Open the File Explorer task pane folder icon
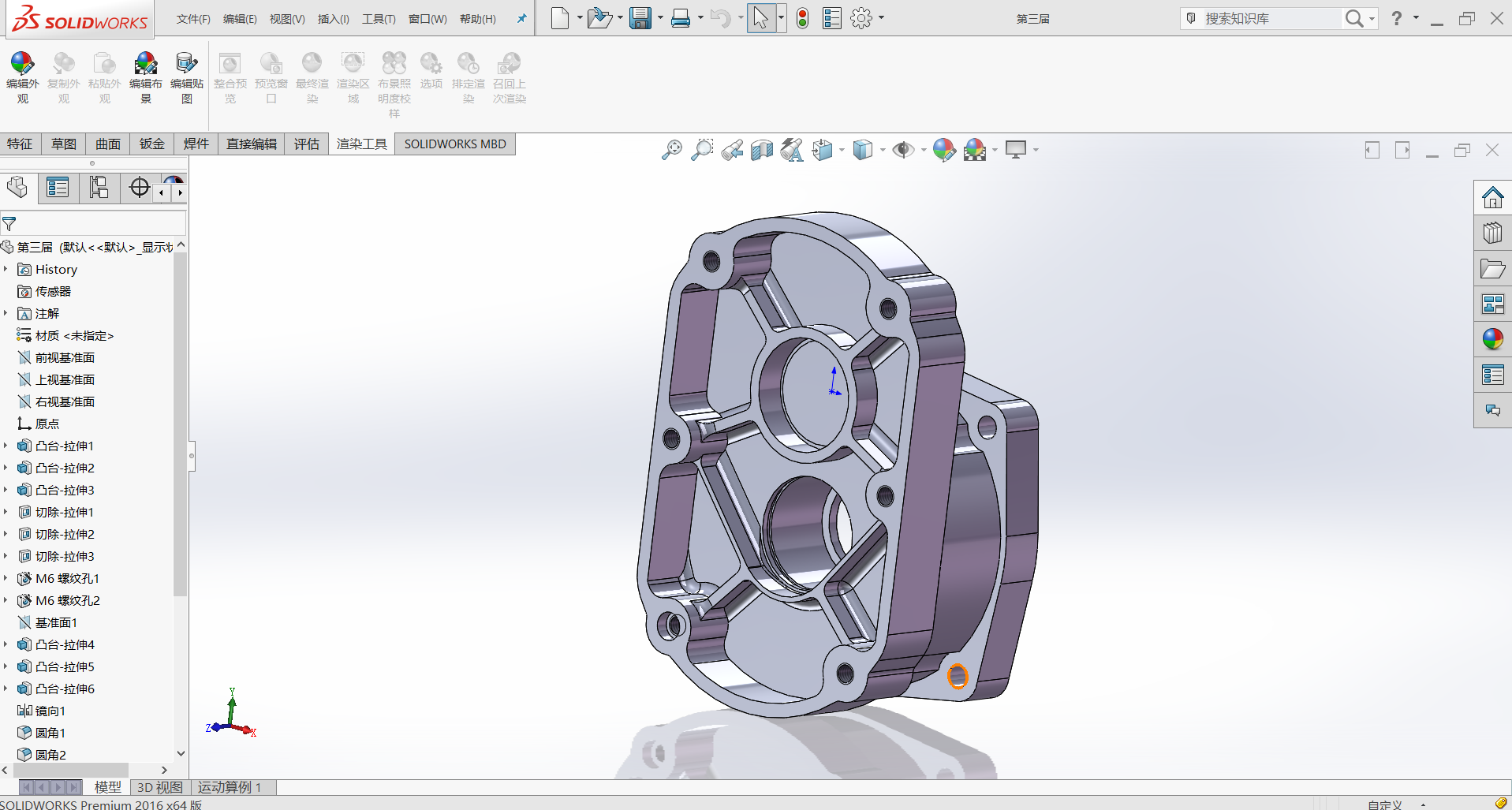1512x810 pixels. coord(1492,269)
